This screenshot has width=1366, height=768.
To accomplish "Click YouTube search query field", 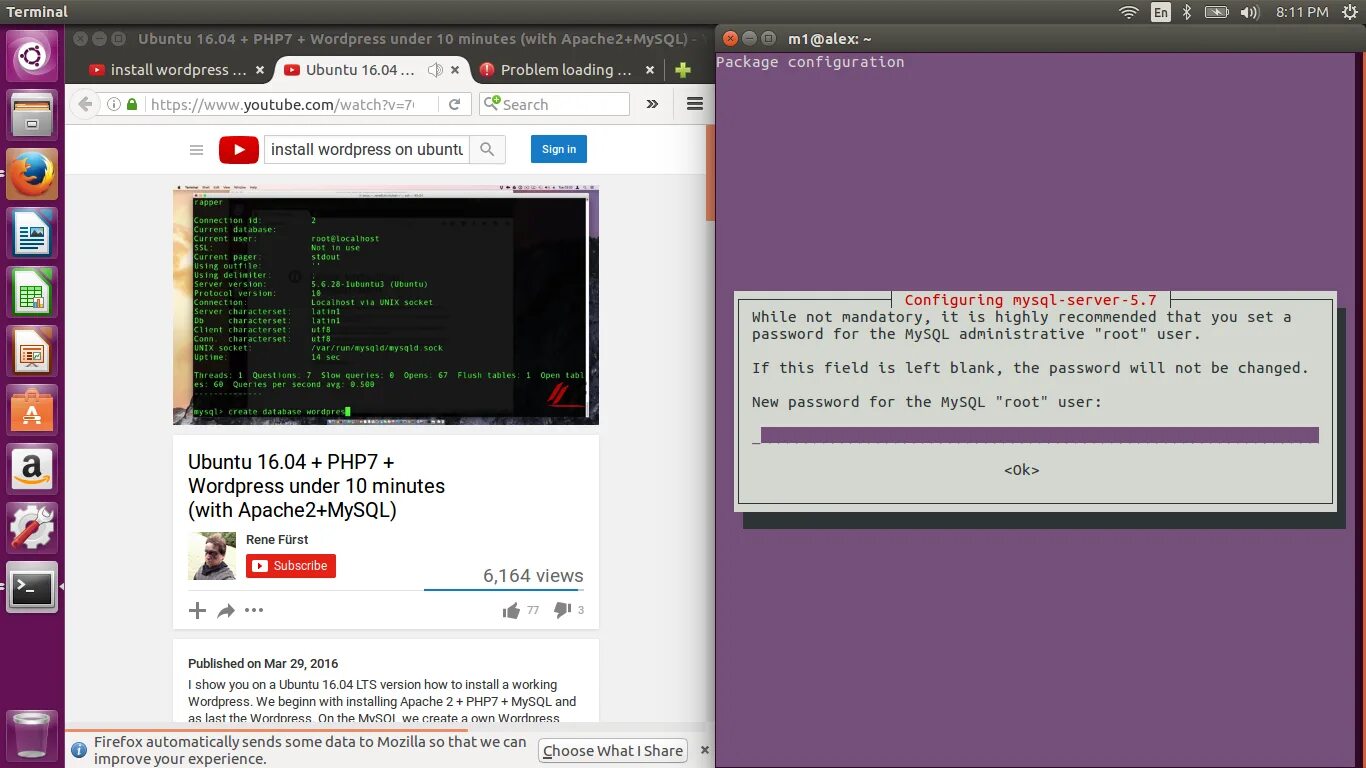I will [x=367, y=150].
